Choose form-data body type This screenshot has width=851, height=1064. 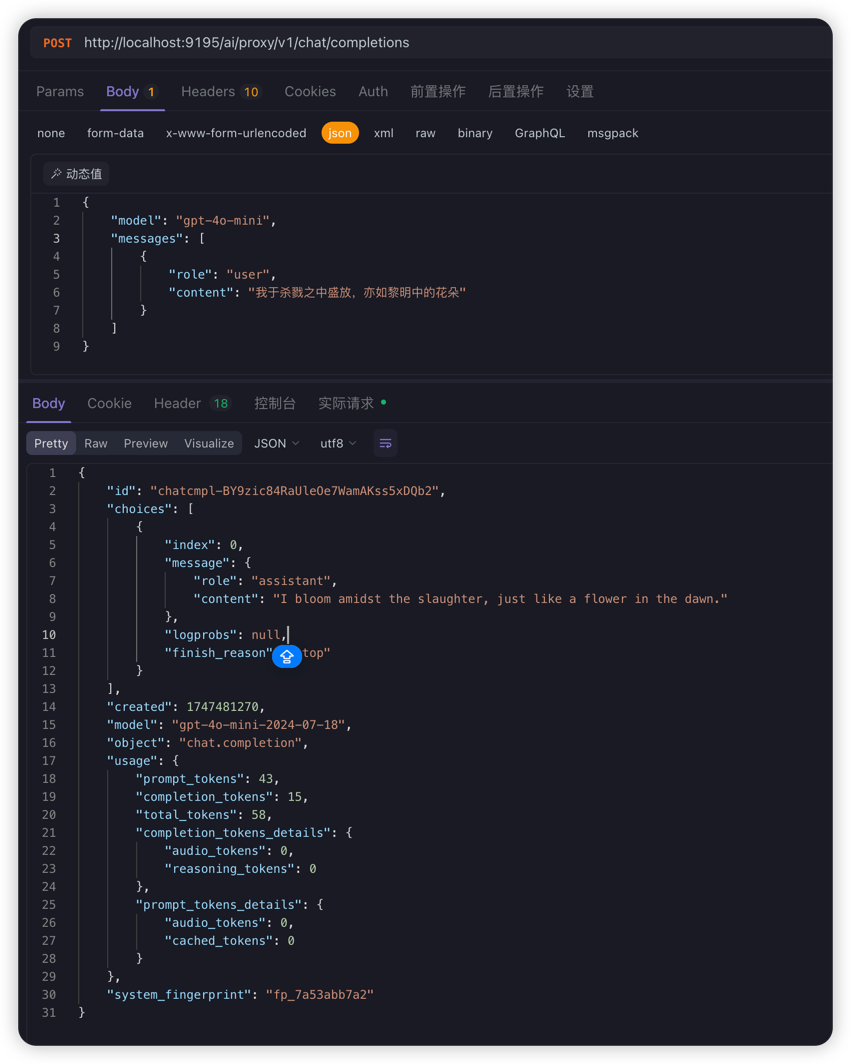pos(115,133)
